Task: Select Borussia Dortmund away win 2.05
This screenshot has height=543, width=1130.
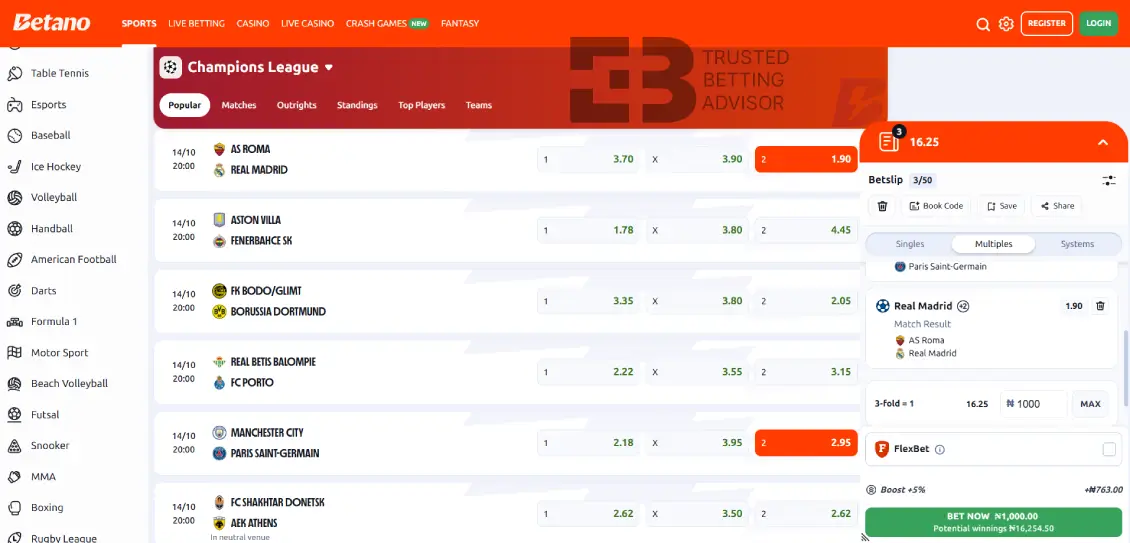Action: pyautogui.click(x=806, y=301)
